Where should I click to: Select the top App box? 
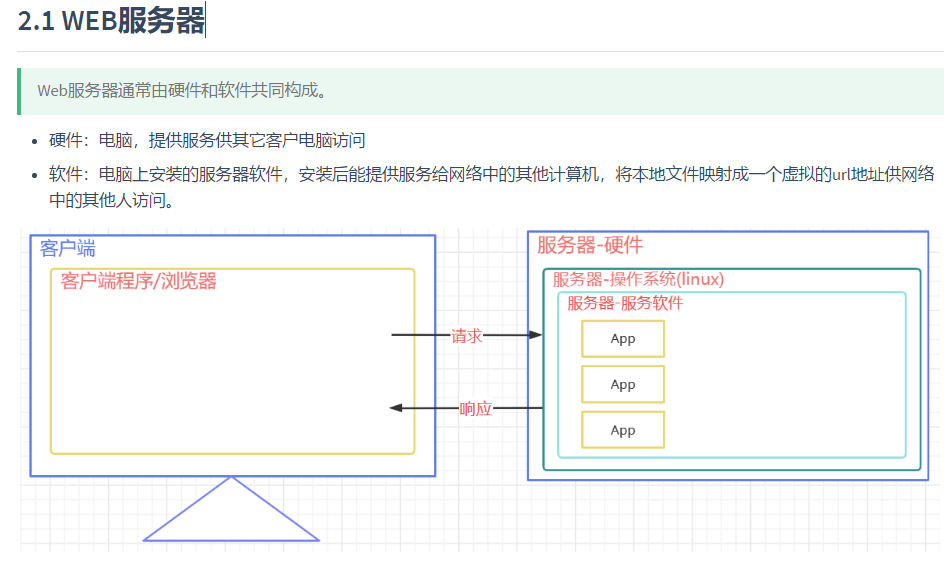pyautogui.click(x=623, y=339)
